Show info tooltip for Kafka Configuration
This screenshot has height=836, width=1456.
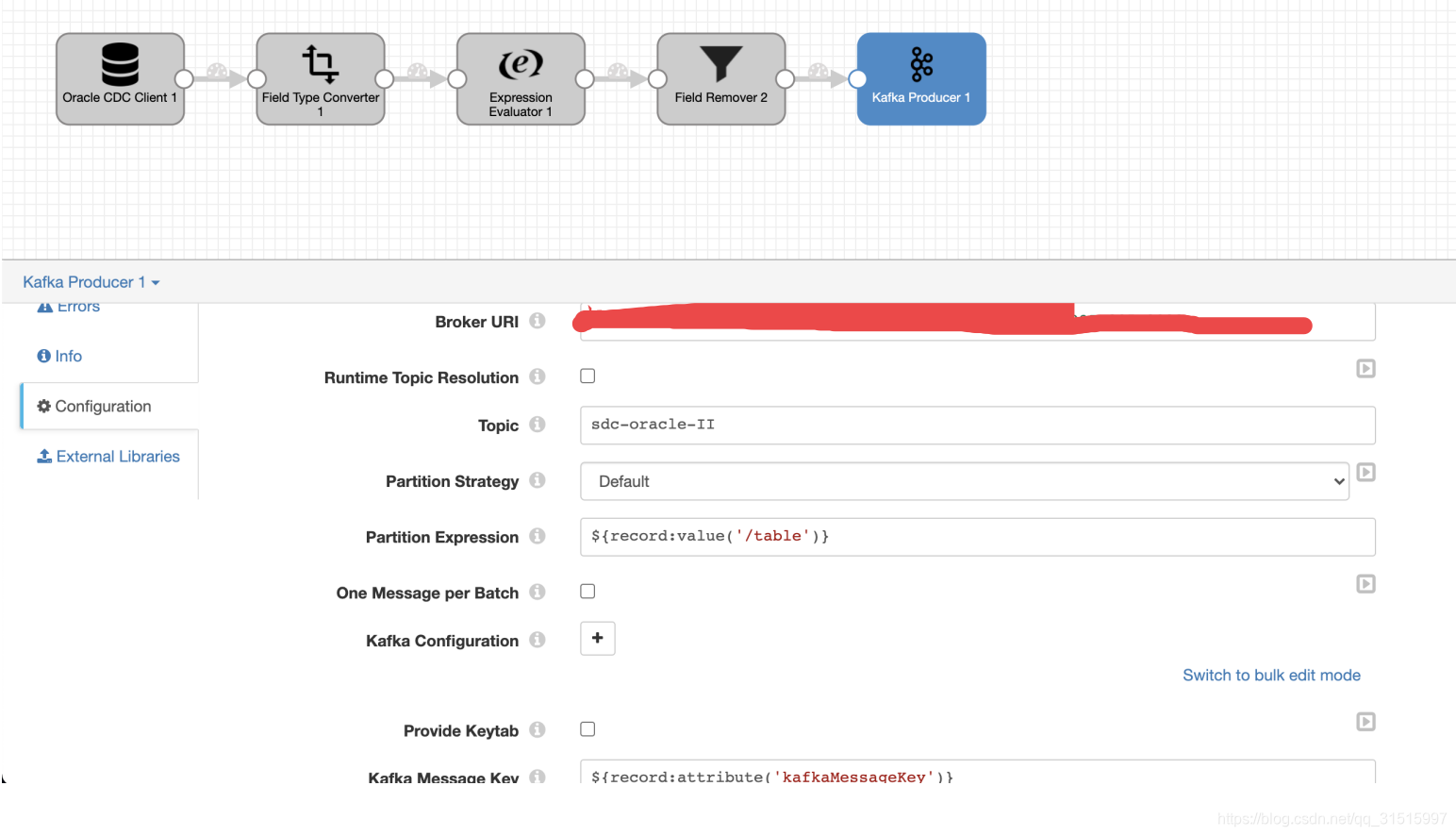(x=538, y=640)
